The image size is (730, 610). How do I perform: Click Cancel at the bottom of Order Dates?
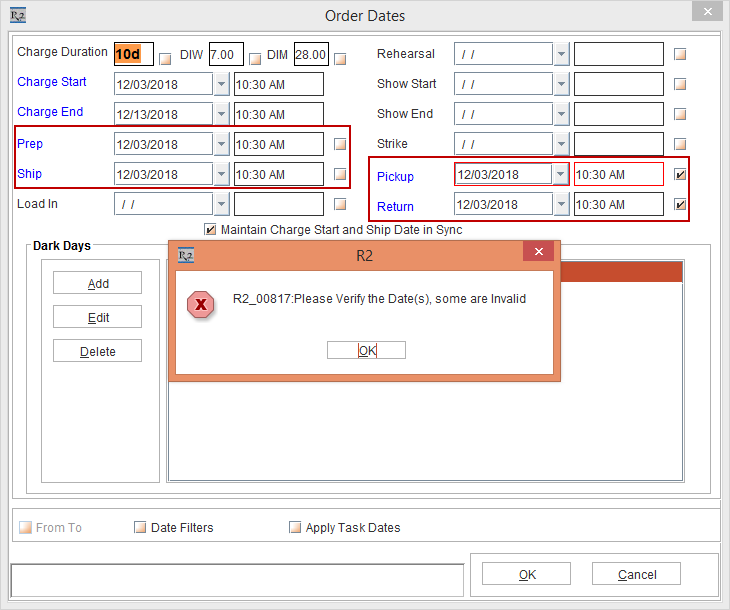(x=636, y=574)
